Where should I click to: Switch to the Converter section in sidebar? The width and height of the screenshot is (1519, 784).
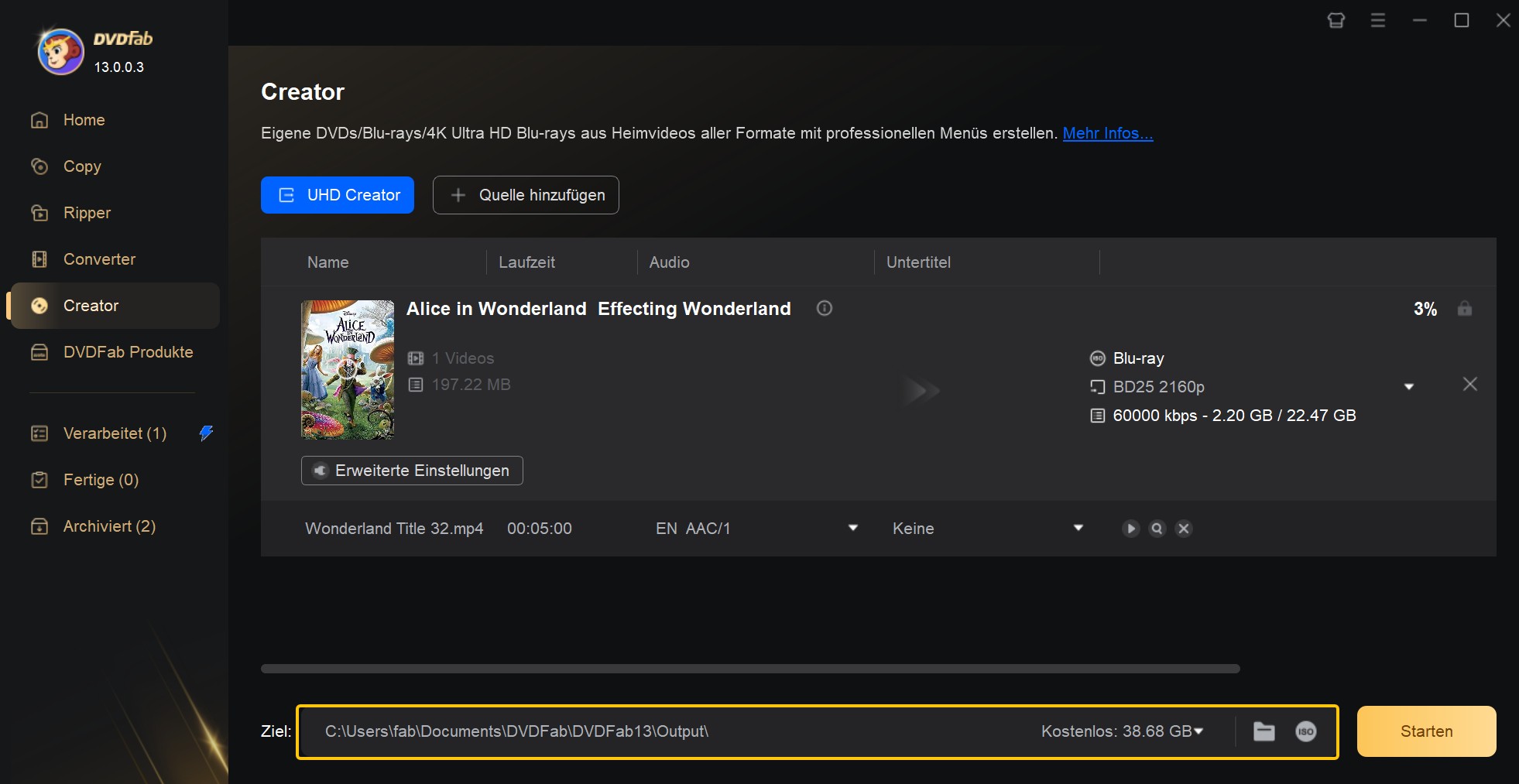click(x=99, y=259)
